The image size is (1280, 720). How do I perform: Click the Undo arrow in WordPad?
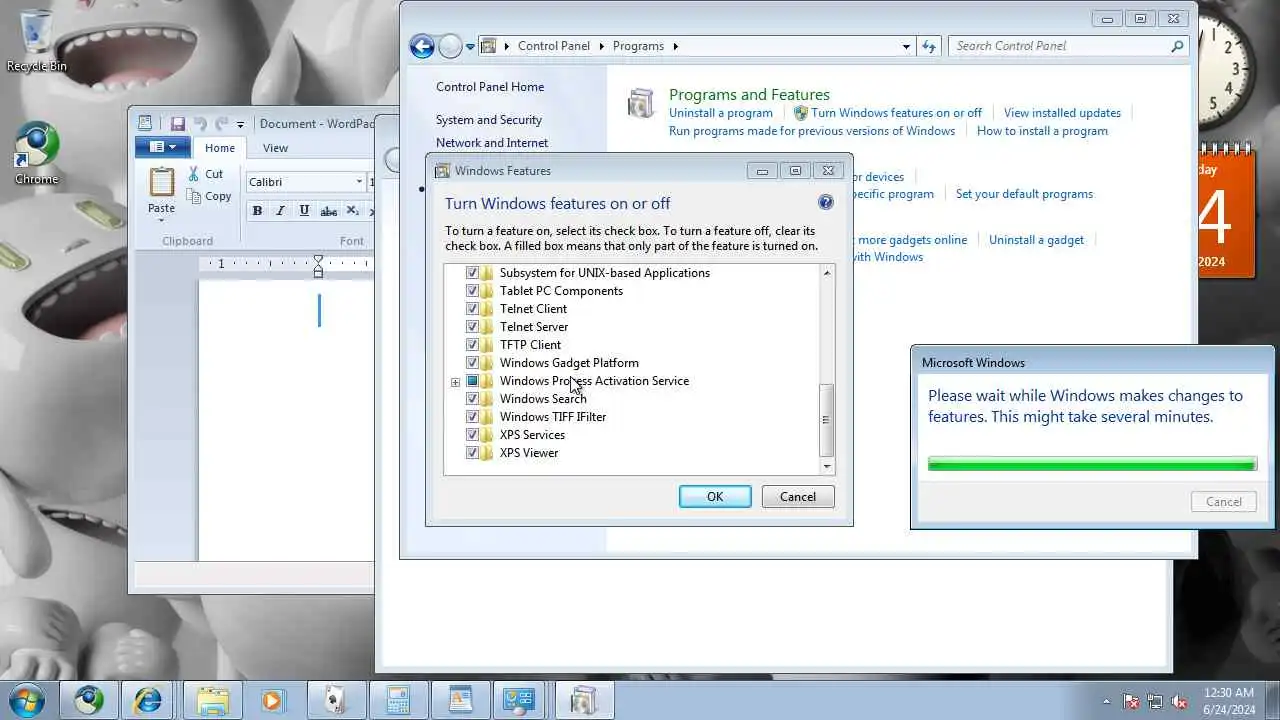tap(200, 124)
